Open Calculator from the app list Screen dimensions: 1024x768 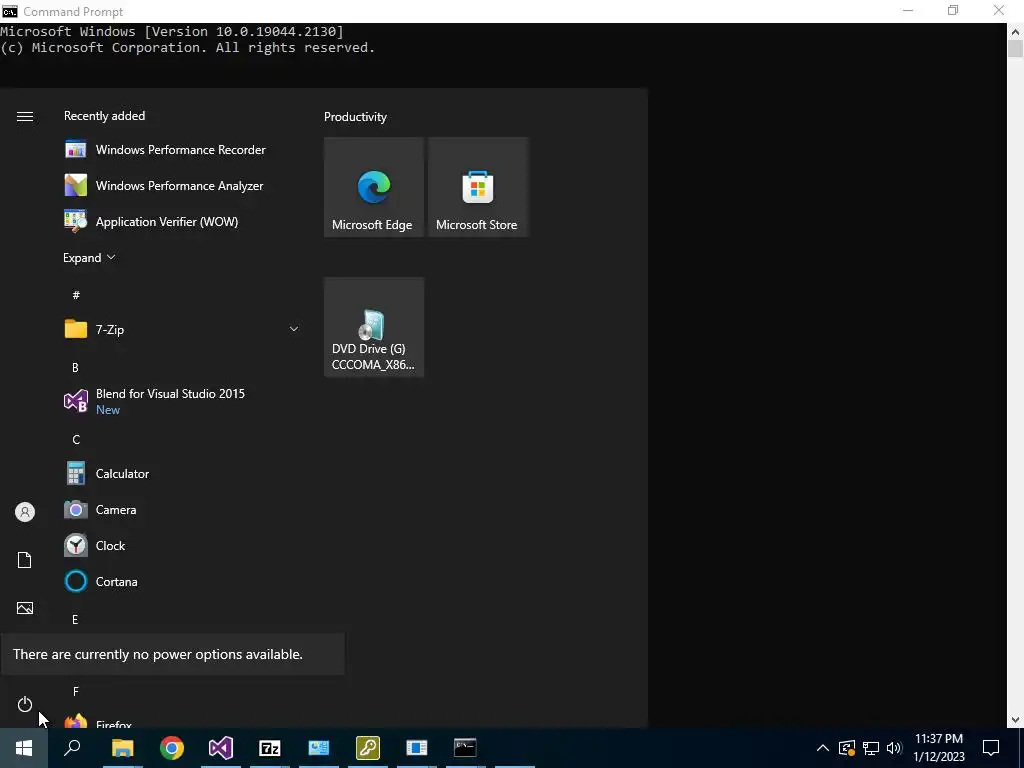pyautogui.click(x=181, y=473)
